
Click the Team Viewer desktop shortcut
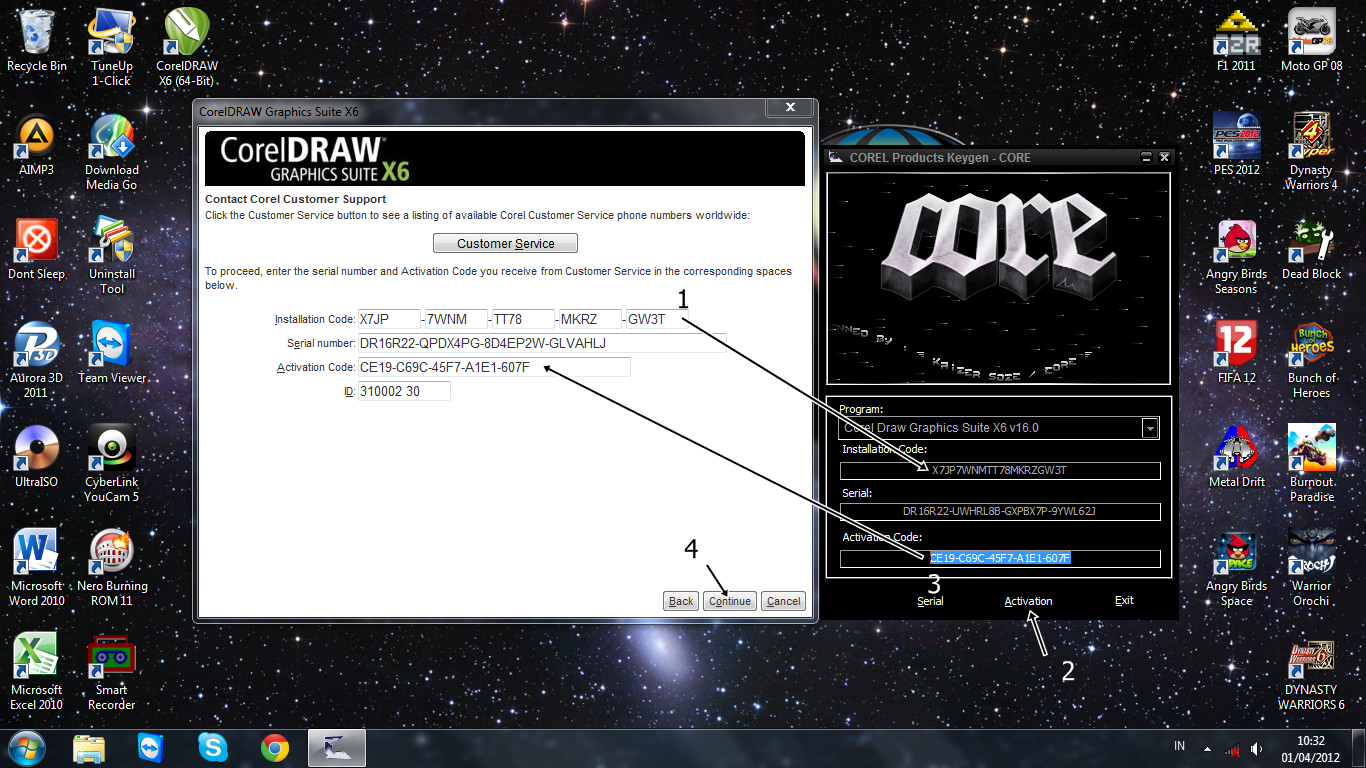(112, 353)
